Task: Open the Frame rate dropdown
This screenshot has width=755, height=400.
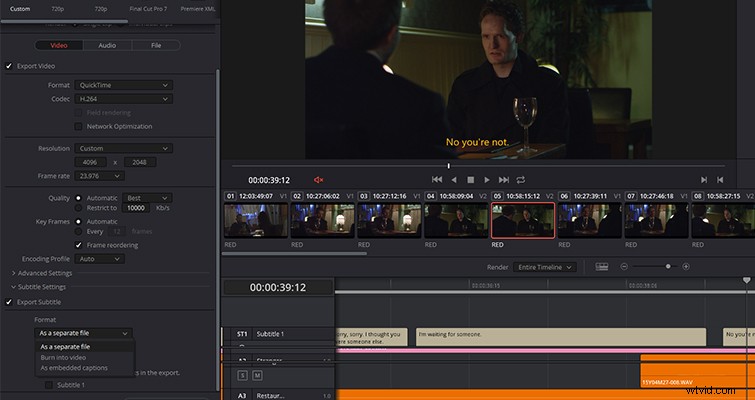Action: point(100,176)
